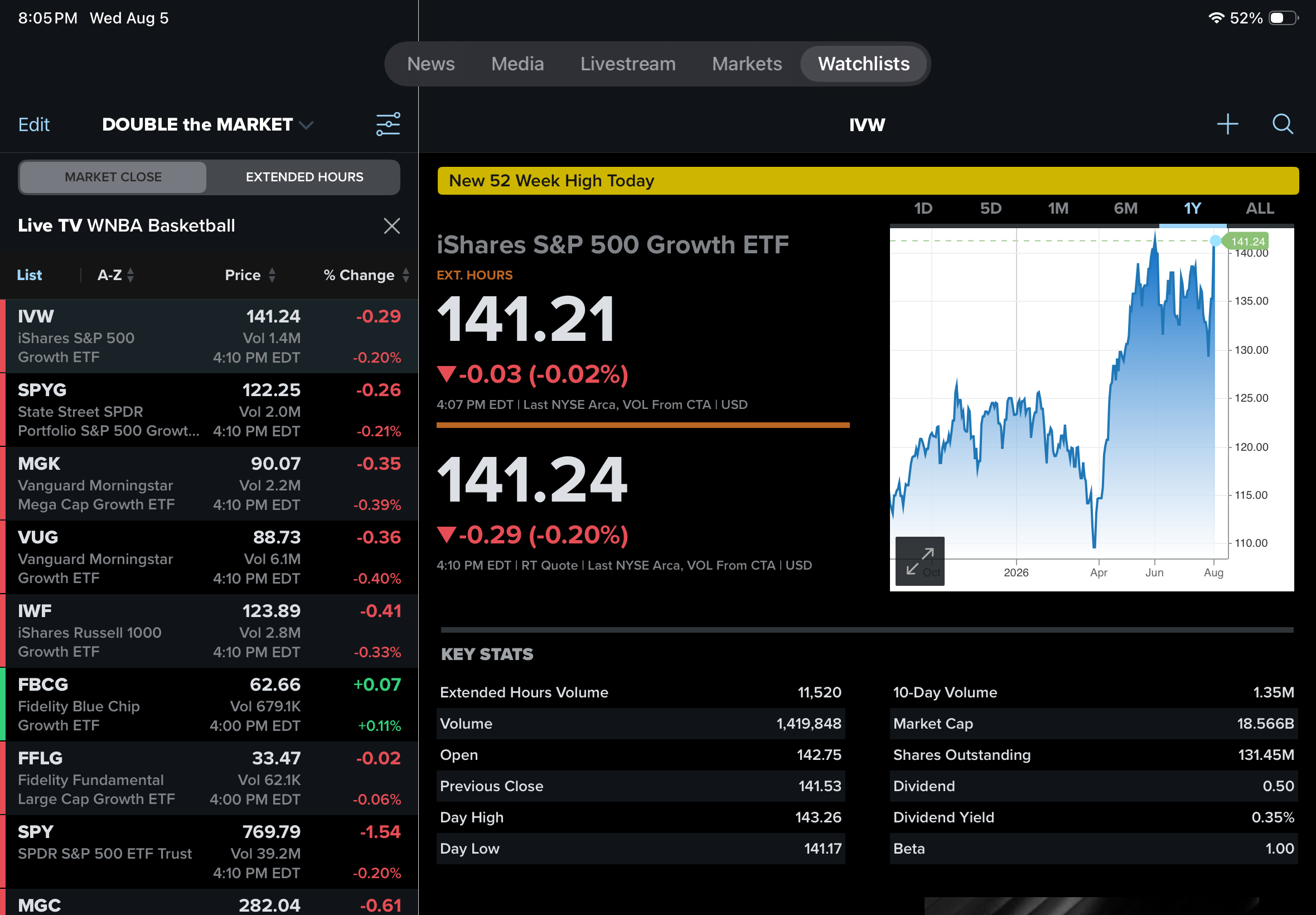The width and height of the screenshot is (1316, 915).
Task: Tap Edit watchlist link
Action: [x=34, y=124]
